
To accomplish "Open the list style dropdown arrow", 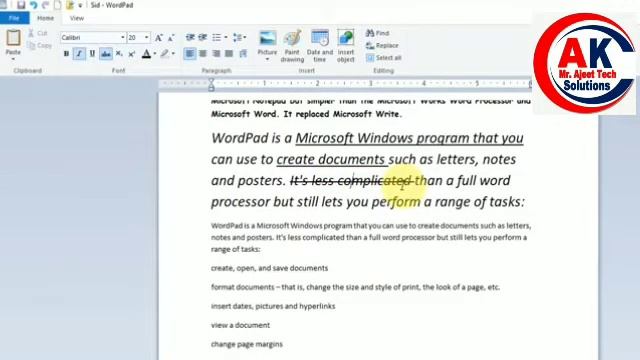I will (x=226, y=38).
